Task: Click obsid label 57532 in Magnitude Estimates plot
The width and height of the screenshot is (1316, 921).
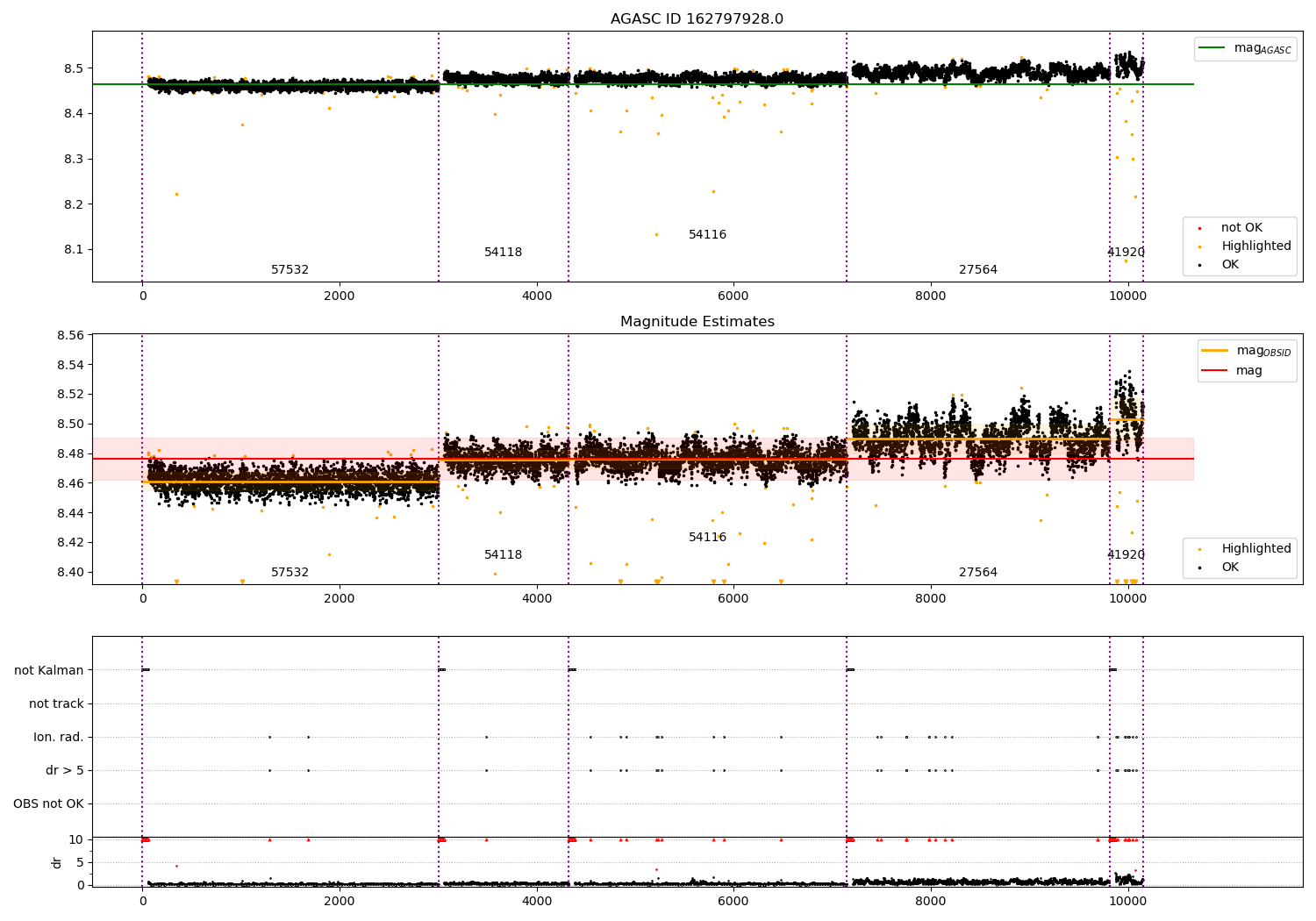Action: pos(290,573)
